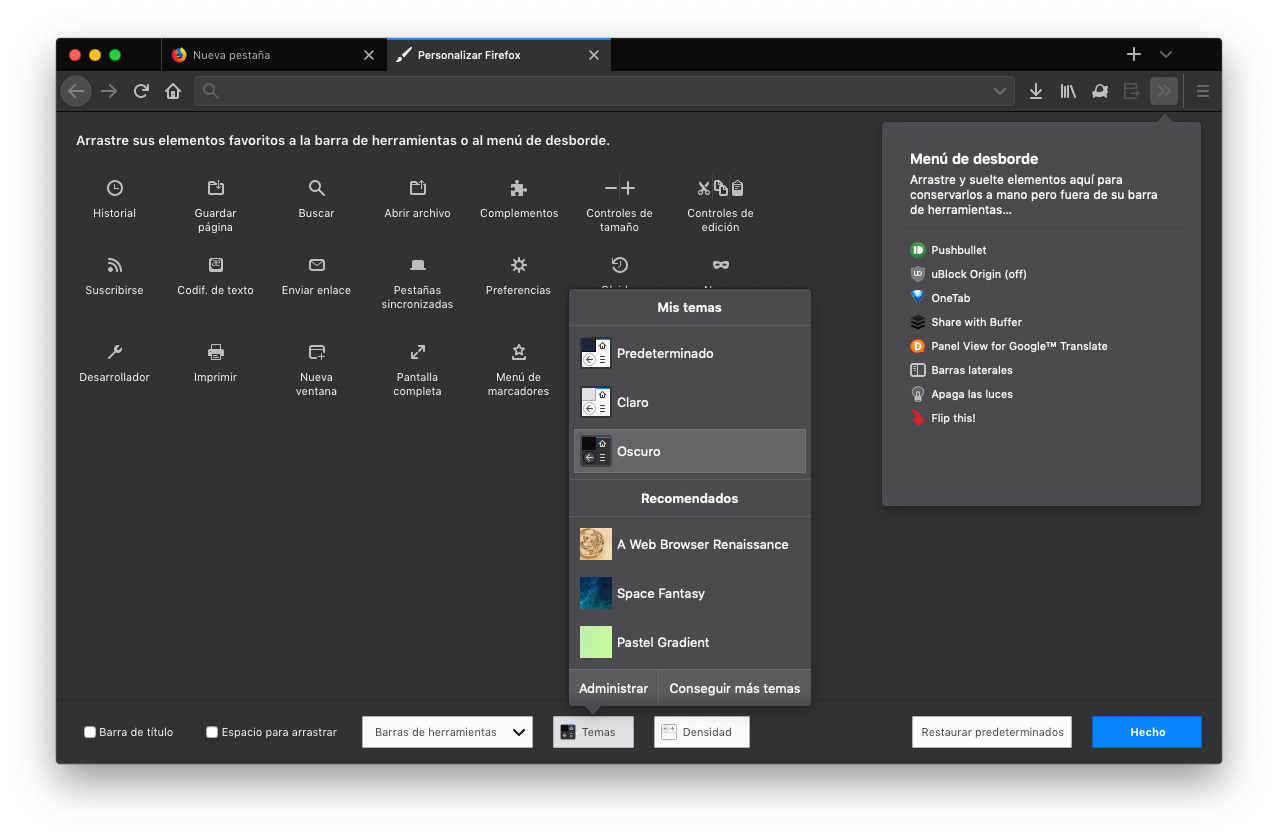Open a new tab with the plus button
Image resolution: width=1278 pixels, height=838 pixels.
coord(1134,54)
